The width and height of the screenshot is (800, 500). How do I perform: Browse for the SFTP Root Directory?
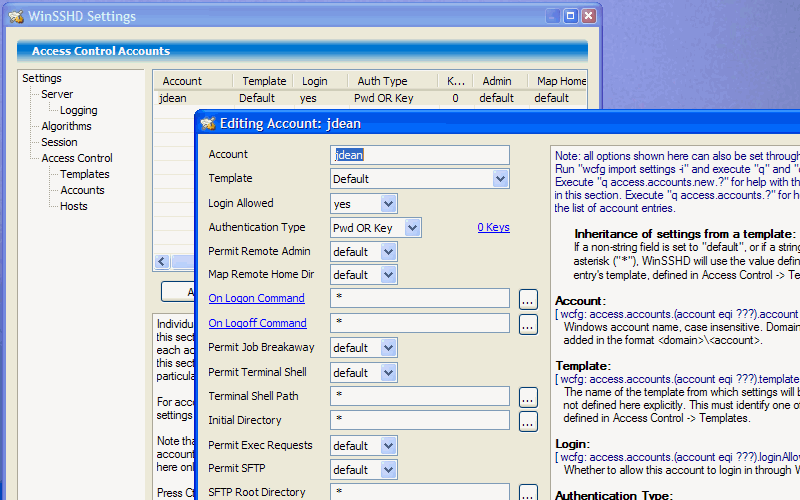click(528, 493)
